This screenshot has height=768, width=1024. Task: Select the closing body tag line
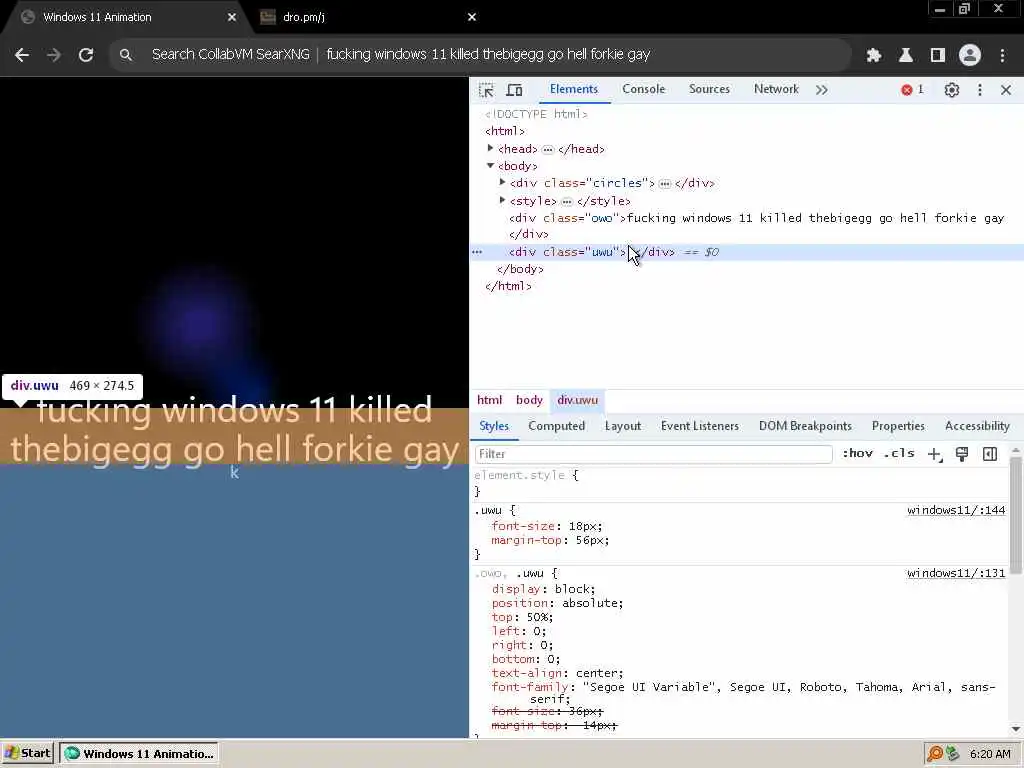pos(520,269)
